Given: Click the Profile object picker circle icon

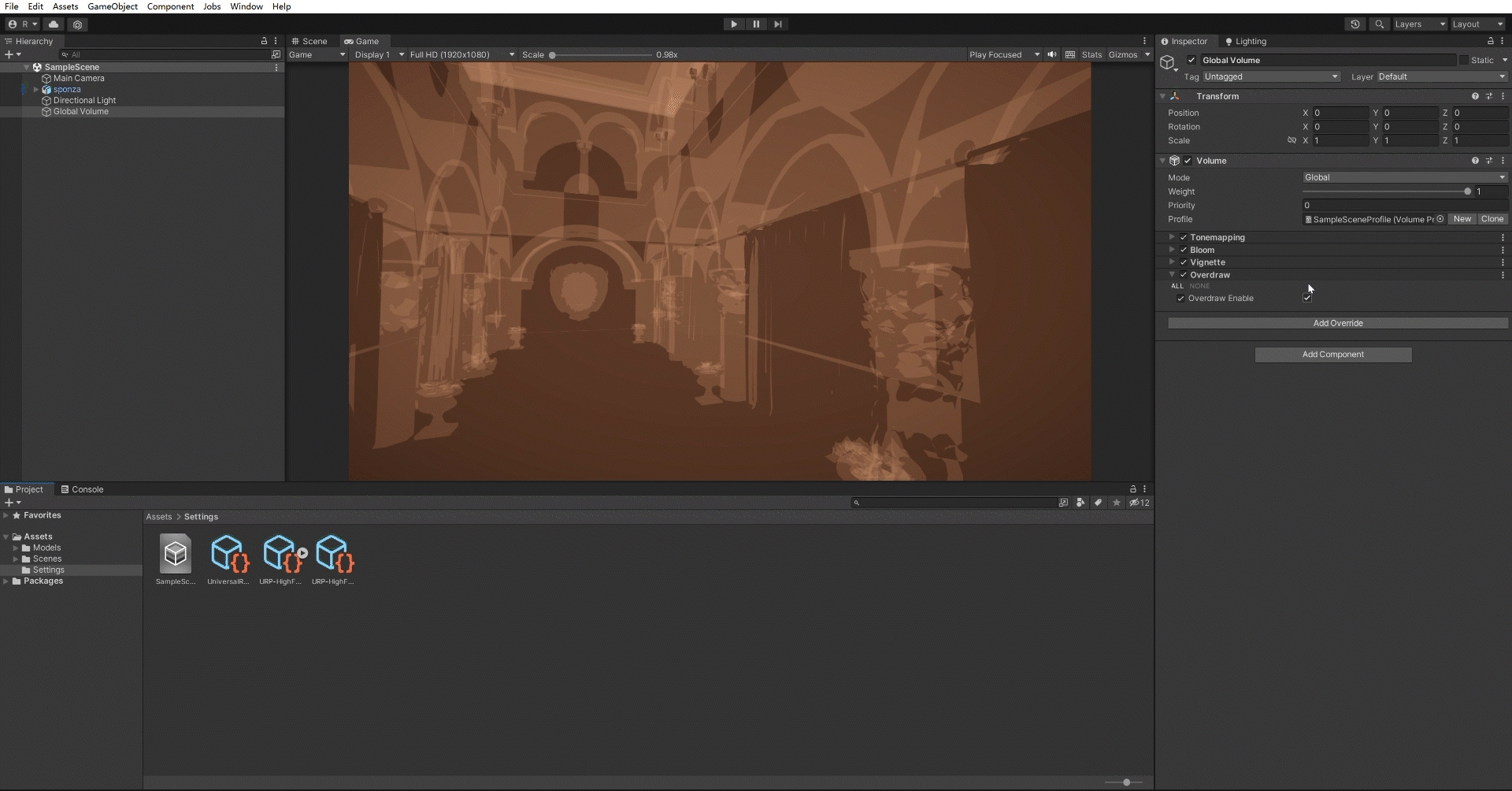Looking at the screenshot, I should pyautogui.click(x=1440, y=219).
